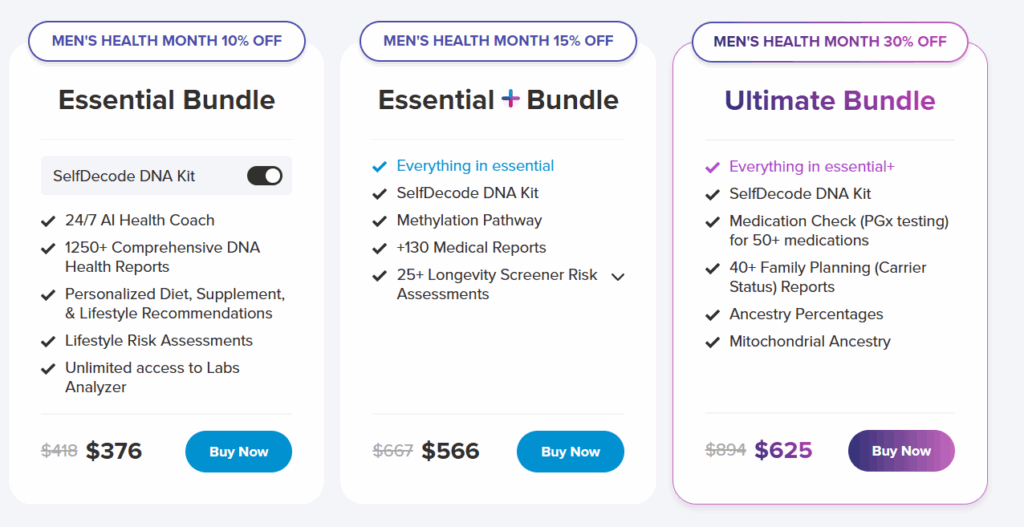Viewport: 1024px width, 527px height.
Task: Click checkmark beside Ancestry Percentages
Action: click(x=712, y=315)
